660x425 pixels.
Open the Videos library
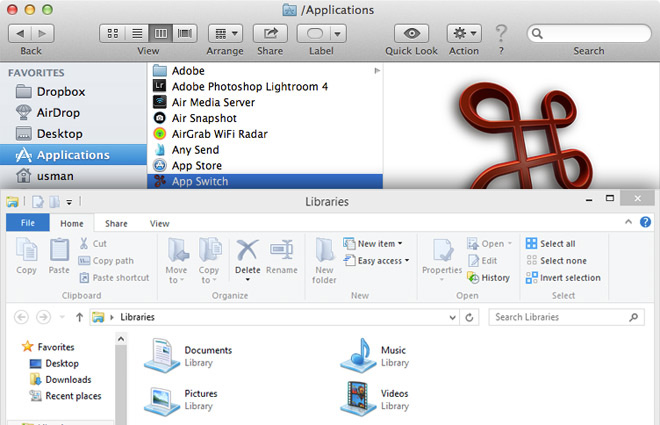pos(375,399)
